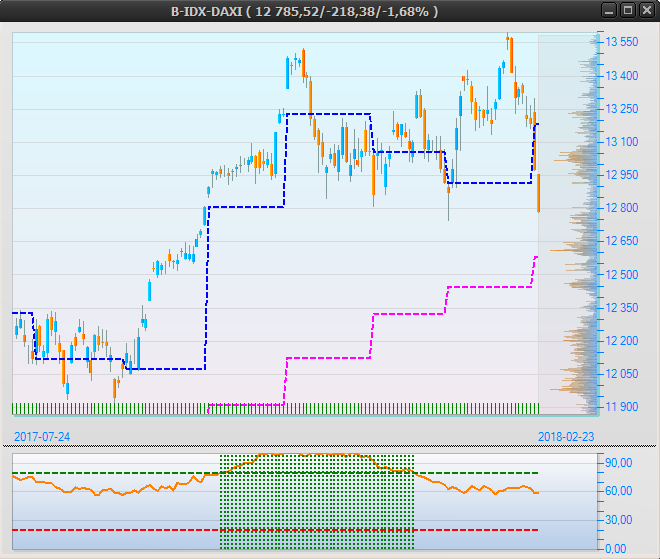Click the end date 2018-02-23
Image resolution: width=660 pixels, height=559 pixels.
tap(566, 437)
